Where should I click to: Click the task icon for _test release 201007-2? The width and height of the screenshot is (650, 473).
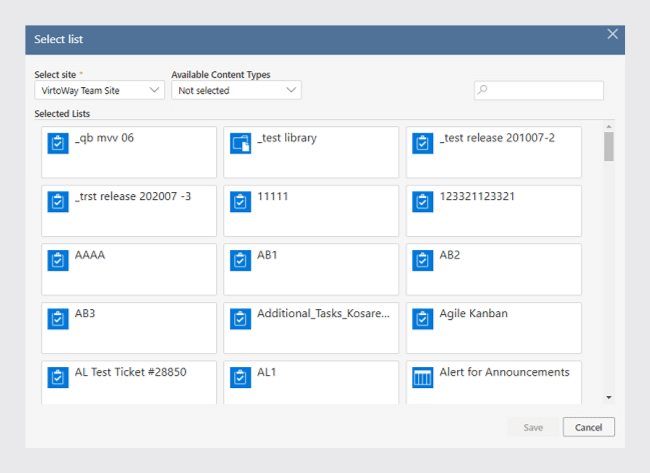click(423, 143)
